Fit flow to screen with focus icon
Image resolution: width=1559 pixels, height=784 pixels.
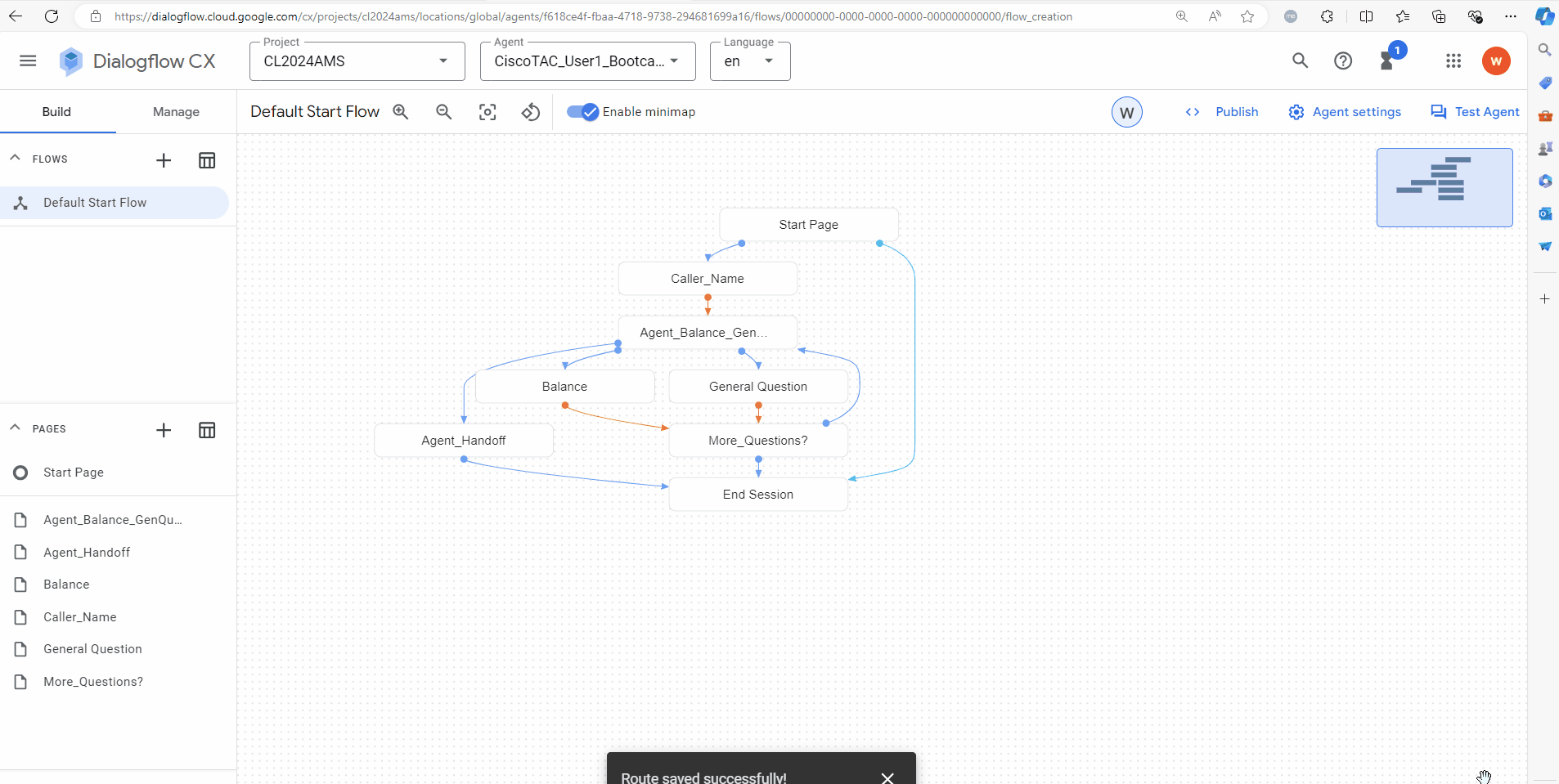click(x=487, y=112)
